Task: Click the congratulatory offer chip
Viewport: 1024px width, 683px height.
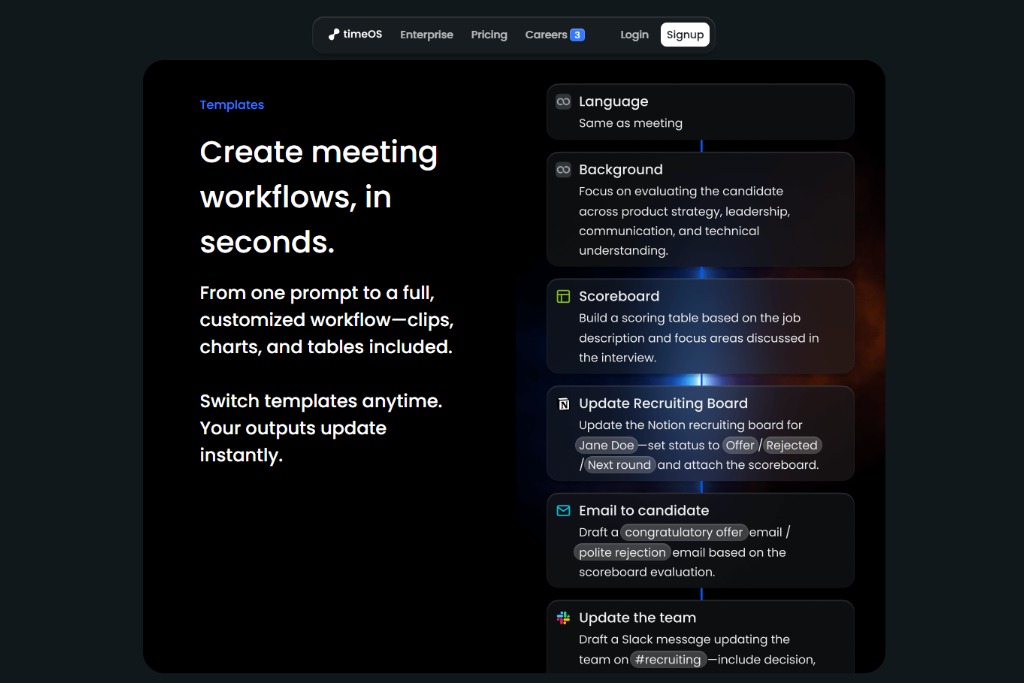Action: pyautogui.click(x=683, y=533)
